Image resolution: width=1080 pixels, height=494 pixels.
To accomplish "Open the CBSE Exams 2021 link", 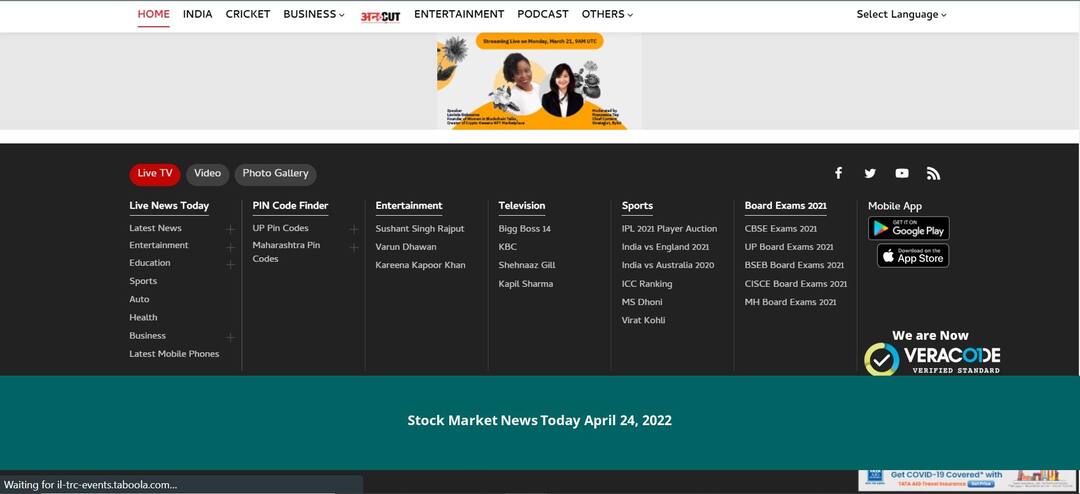I will (781, 229).
